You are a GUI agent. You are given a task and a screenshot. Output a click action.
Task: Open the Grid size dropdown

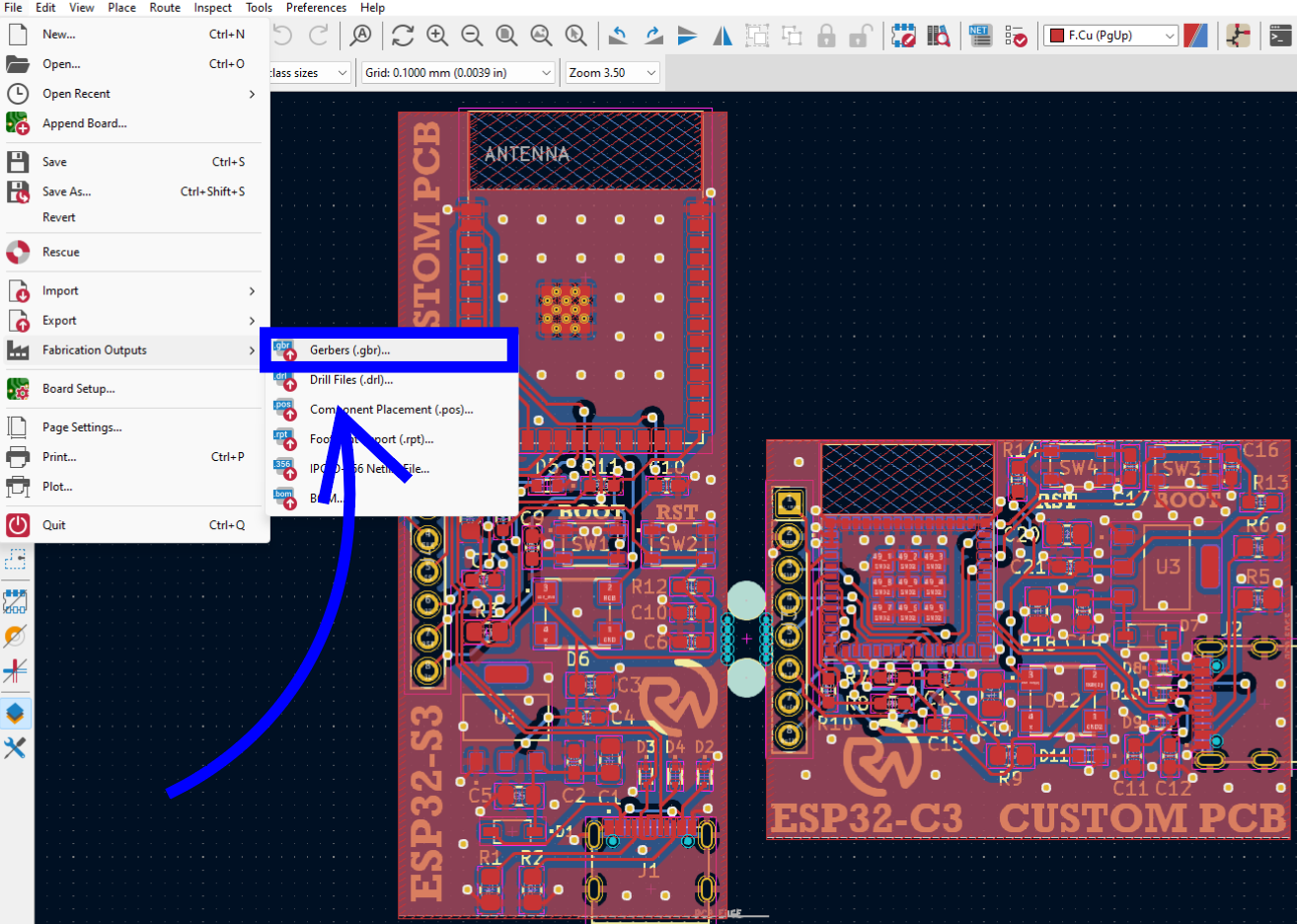coord(458,73)
